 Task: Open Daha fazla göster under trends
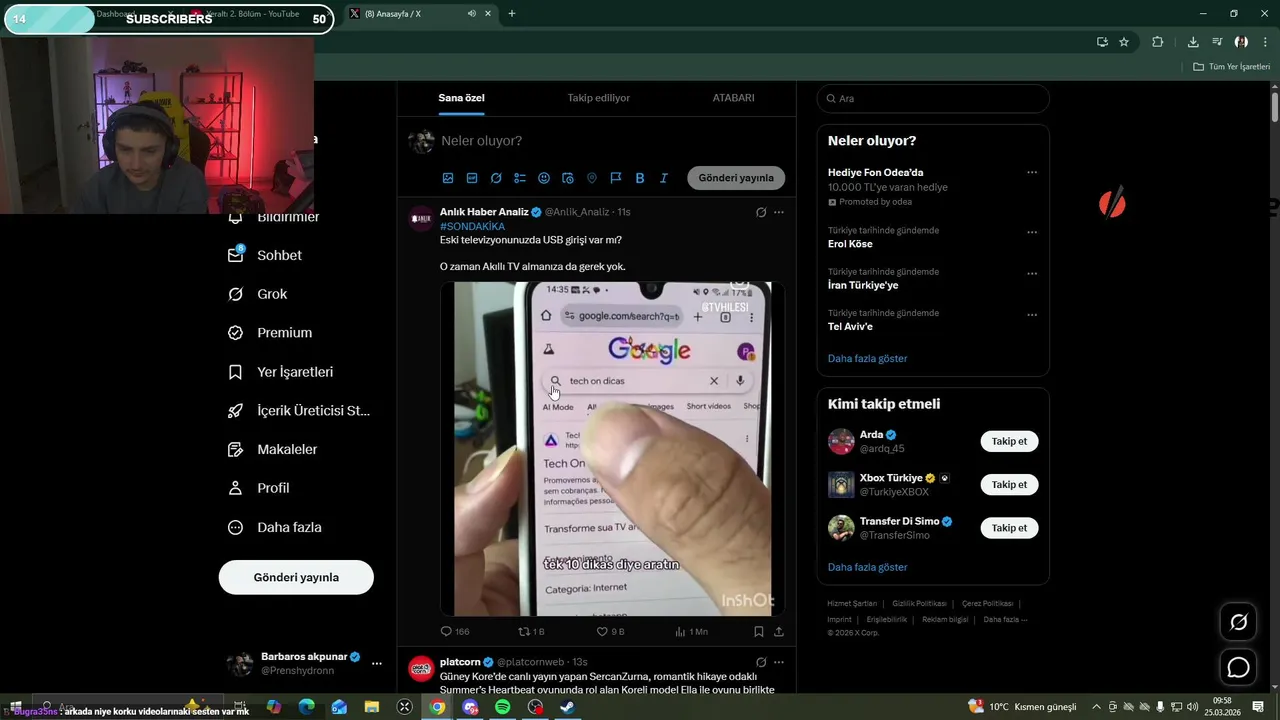click(867, 358)
